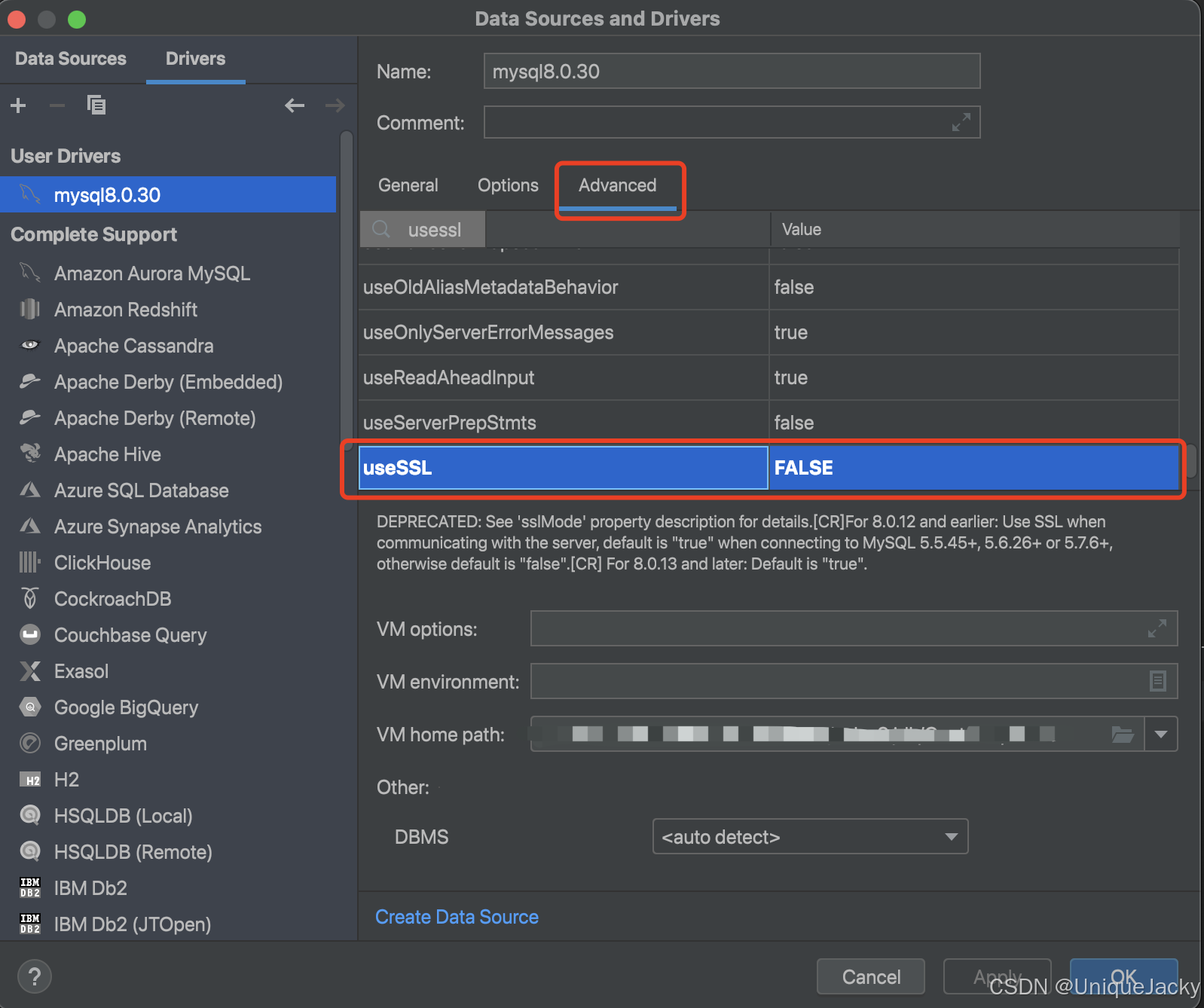
Task: Click the Google BigQuery icon
Action: pos(30,707)
